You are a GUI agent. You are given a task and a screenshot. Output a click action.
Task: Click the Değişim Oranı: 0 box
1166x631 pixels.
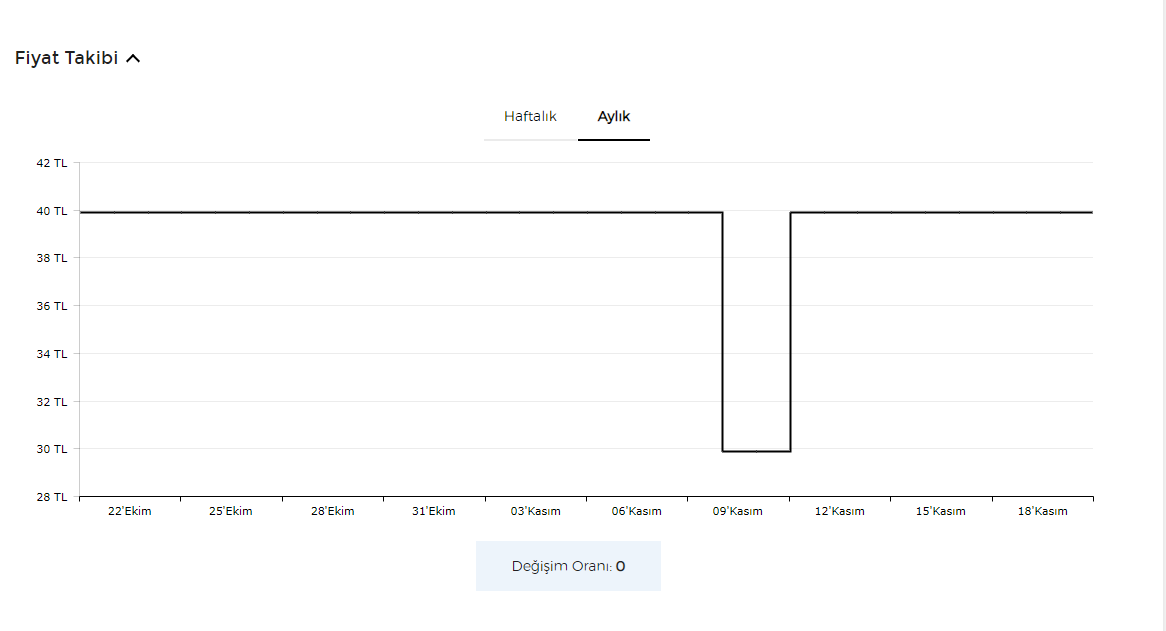[568, 566]
